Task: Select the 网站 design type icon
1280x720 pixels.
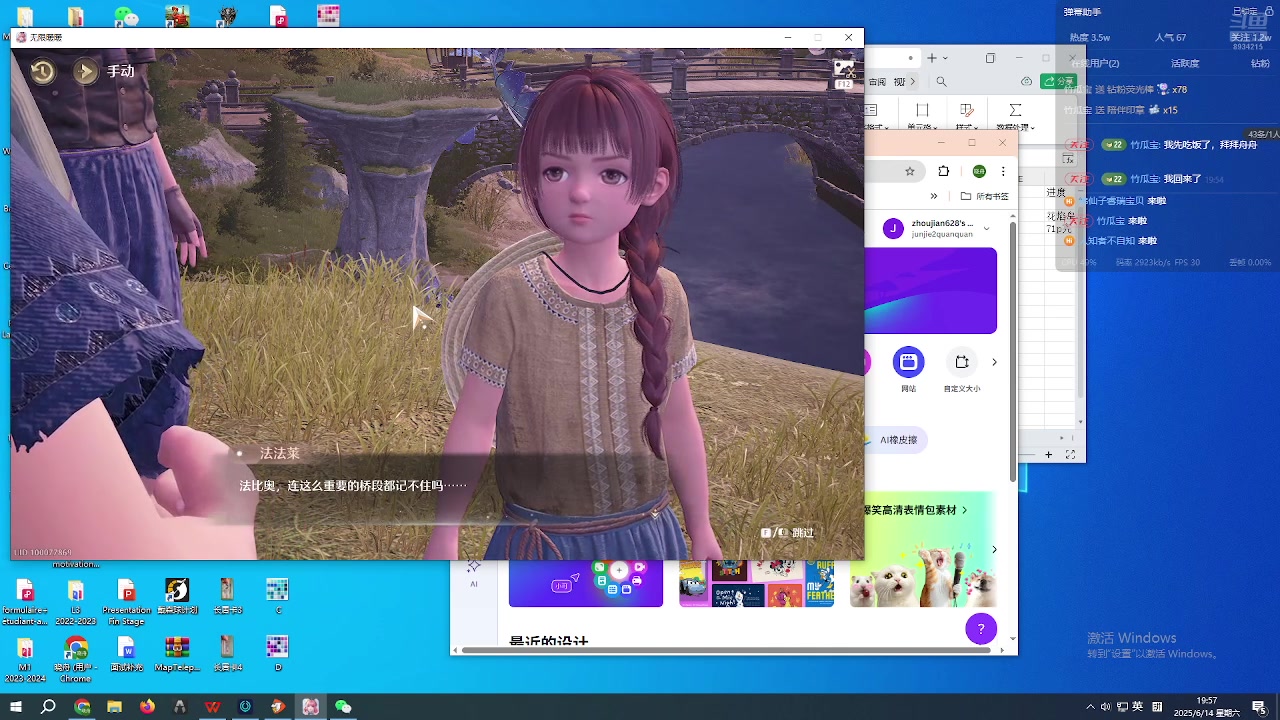Action: (908, 369)
